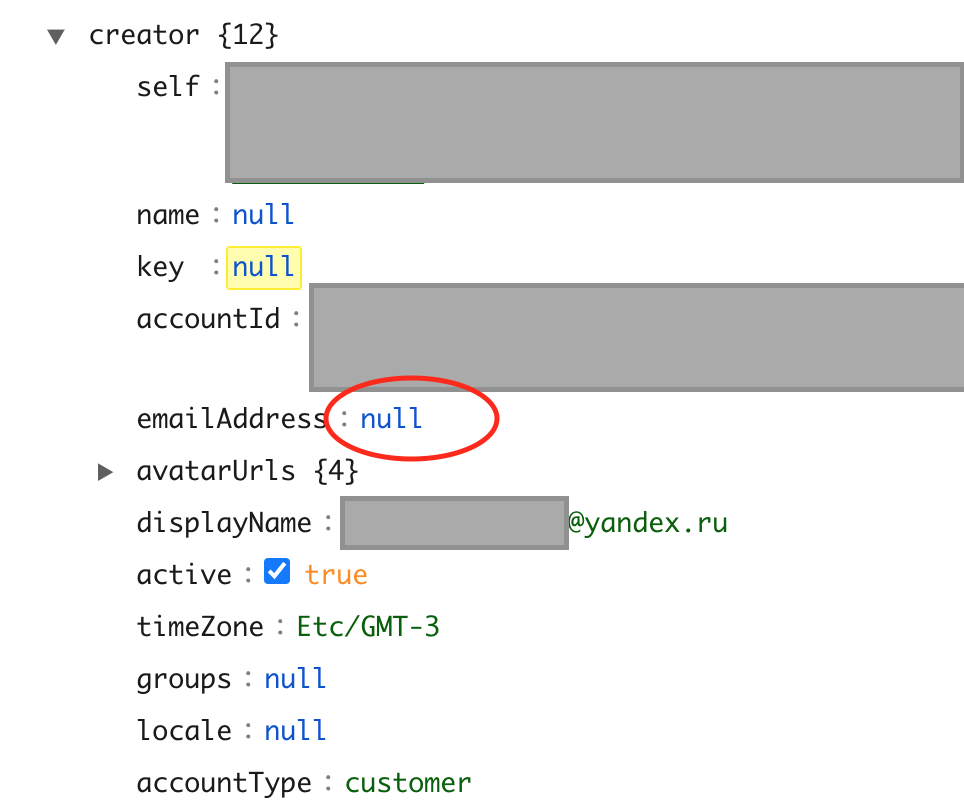Click the "groups" key label
Screen dimensions: 964x804
point(184,680)
